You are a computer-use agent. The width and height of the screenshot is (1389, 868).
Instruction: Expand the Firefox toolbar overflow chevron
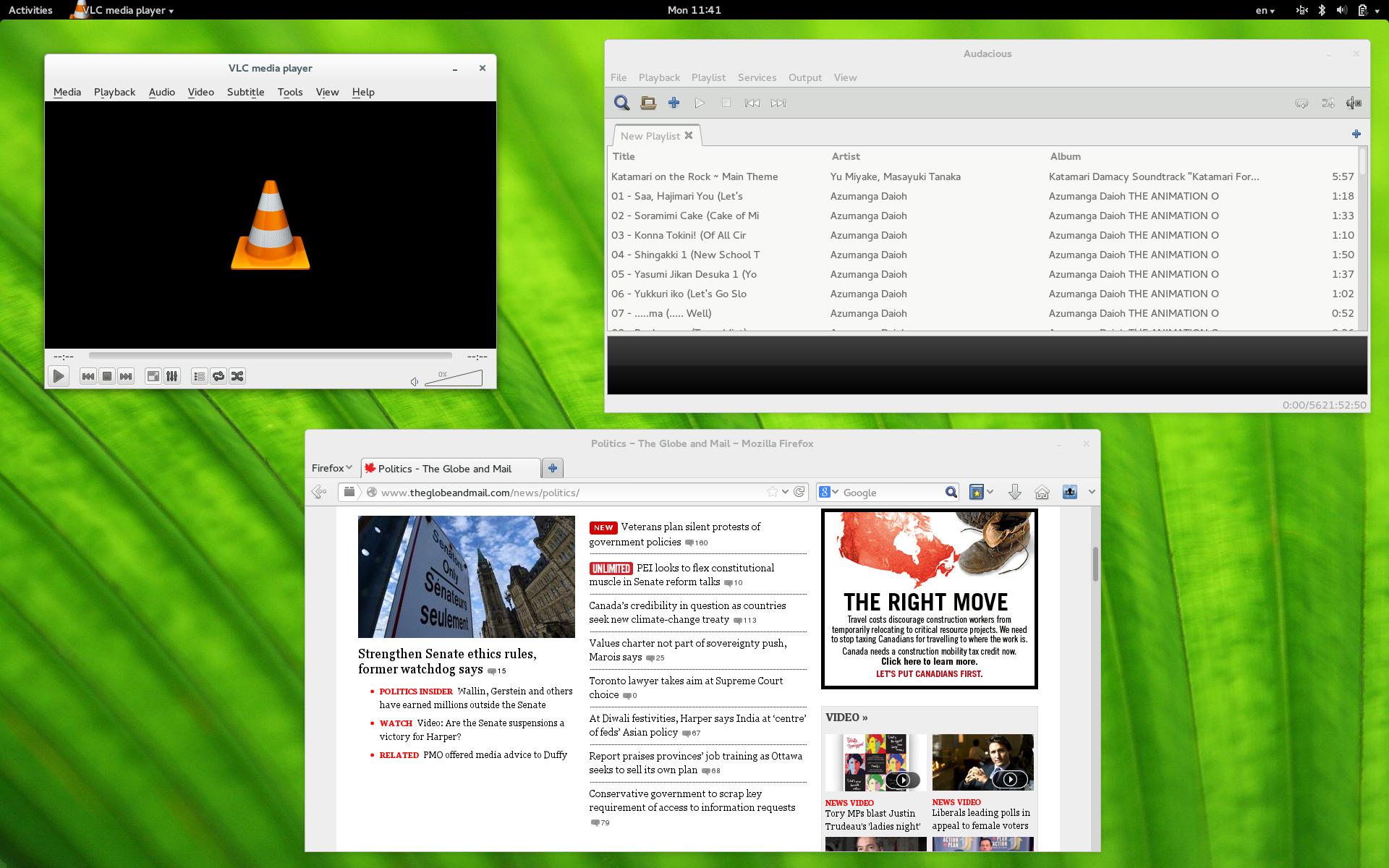click(1092, 492)
